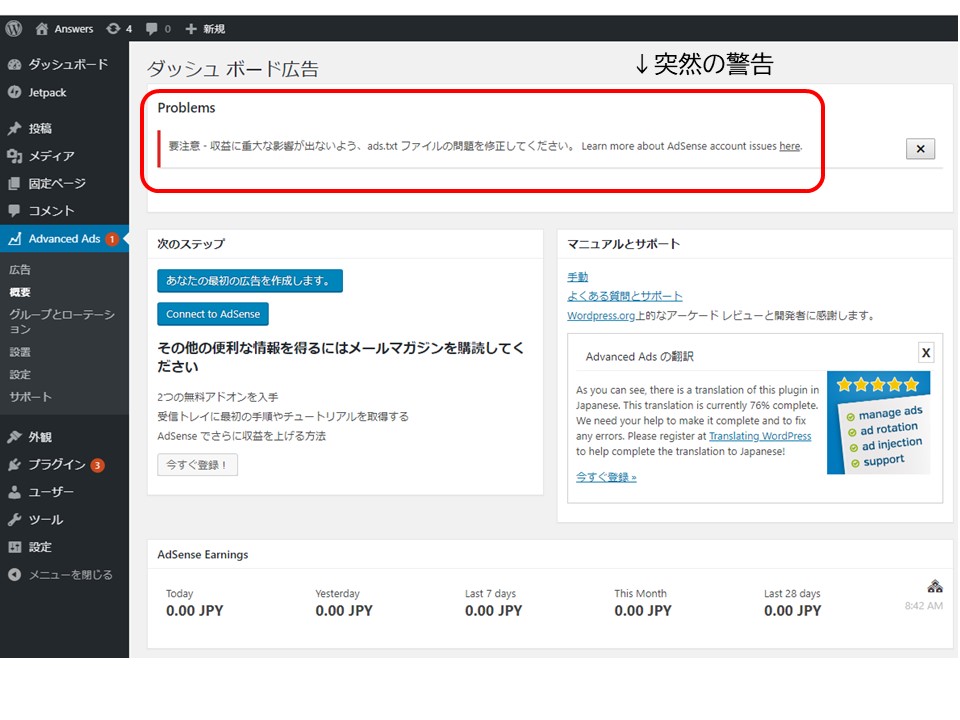
Task: Click the Last 28 days earnings value
Action: tap(792, 611)
